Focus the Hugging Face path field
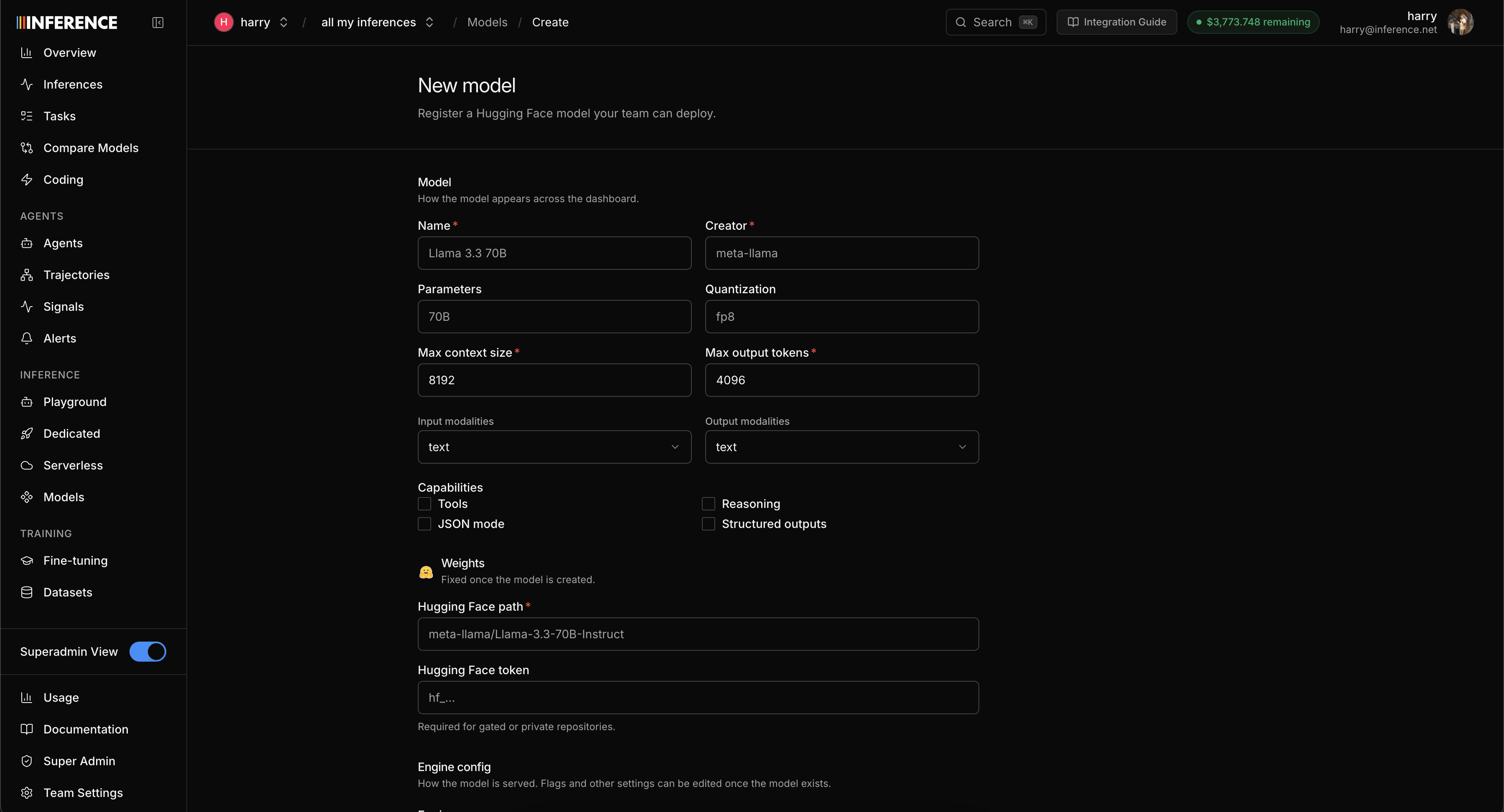This screenshot has width=1504, height=812. click(x=698, y=634)
